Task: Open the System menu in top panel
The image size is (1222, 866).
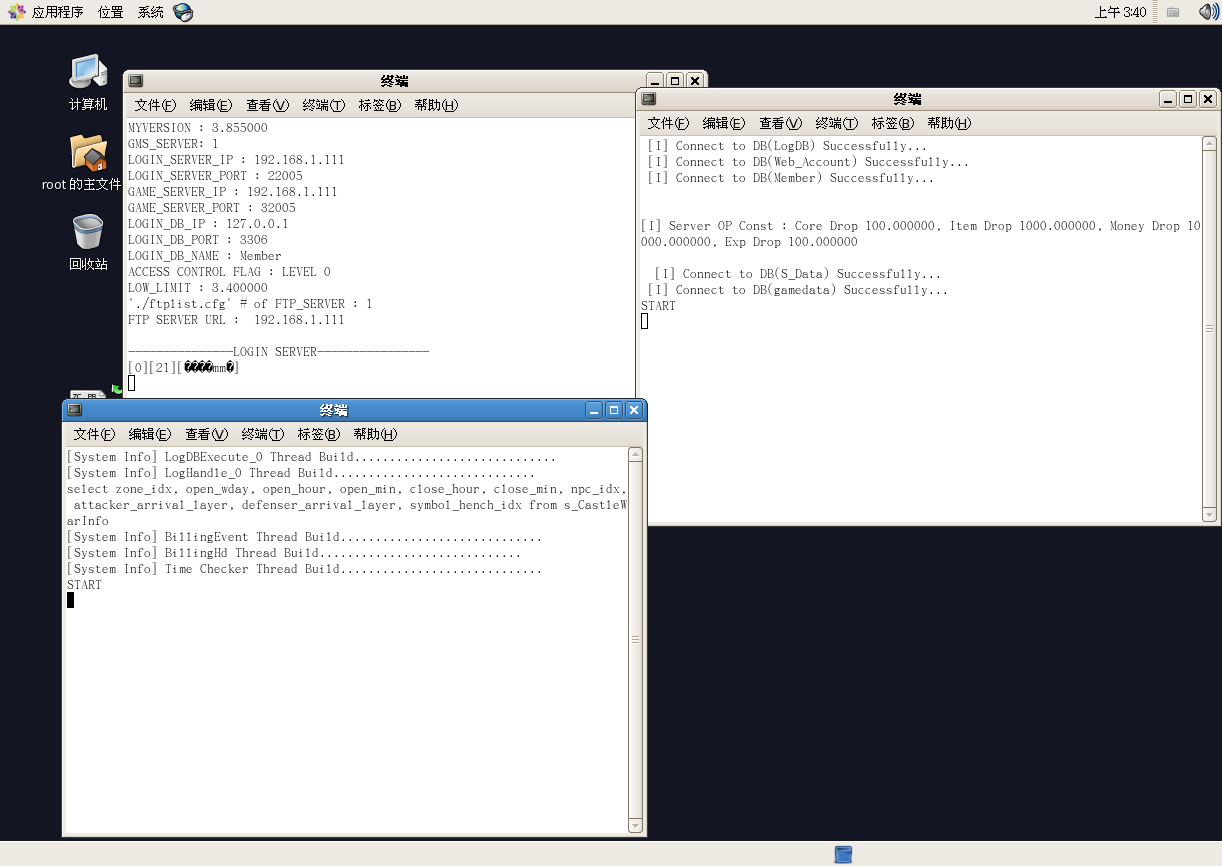Action: (151, 12)
